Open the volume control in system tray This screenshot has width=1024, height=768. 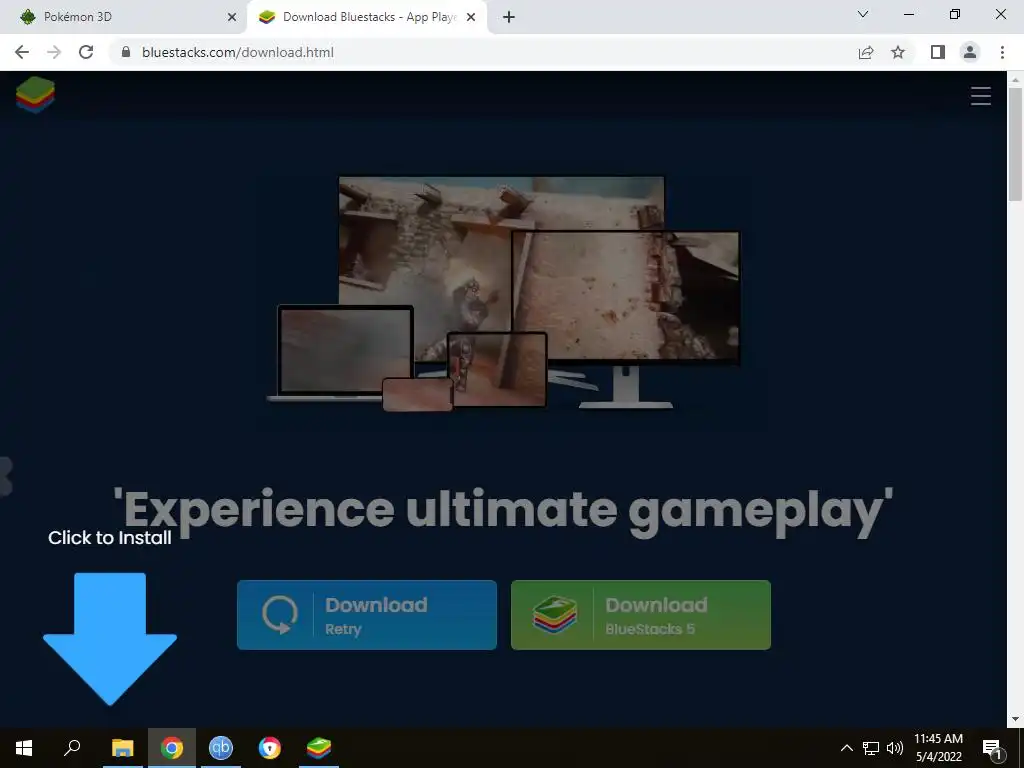[895, 748]
